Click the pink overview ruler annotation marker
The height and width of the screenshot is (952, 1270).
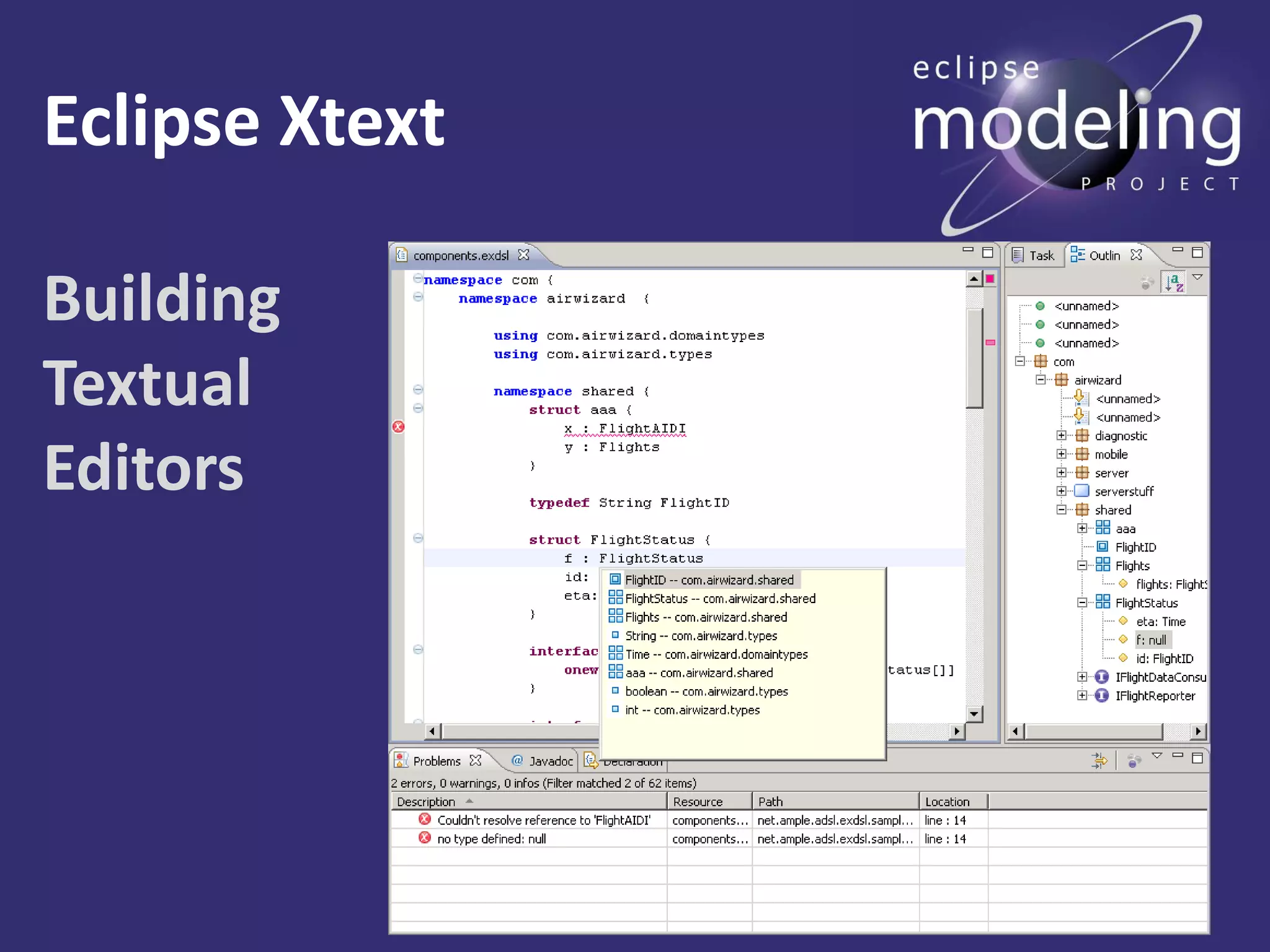990,342
